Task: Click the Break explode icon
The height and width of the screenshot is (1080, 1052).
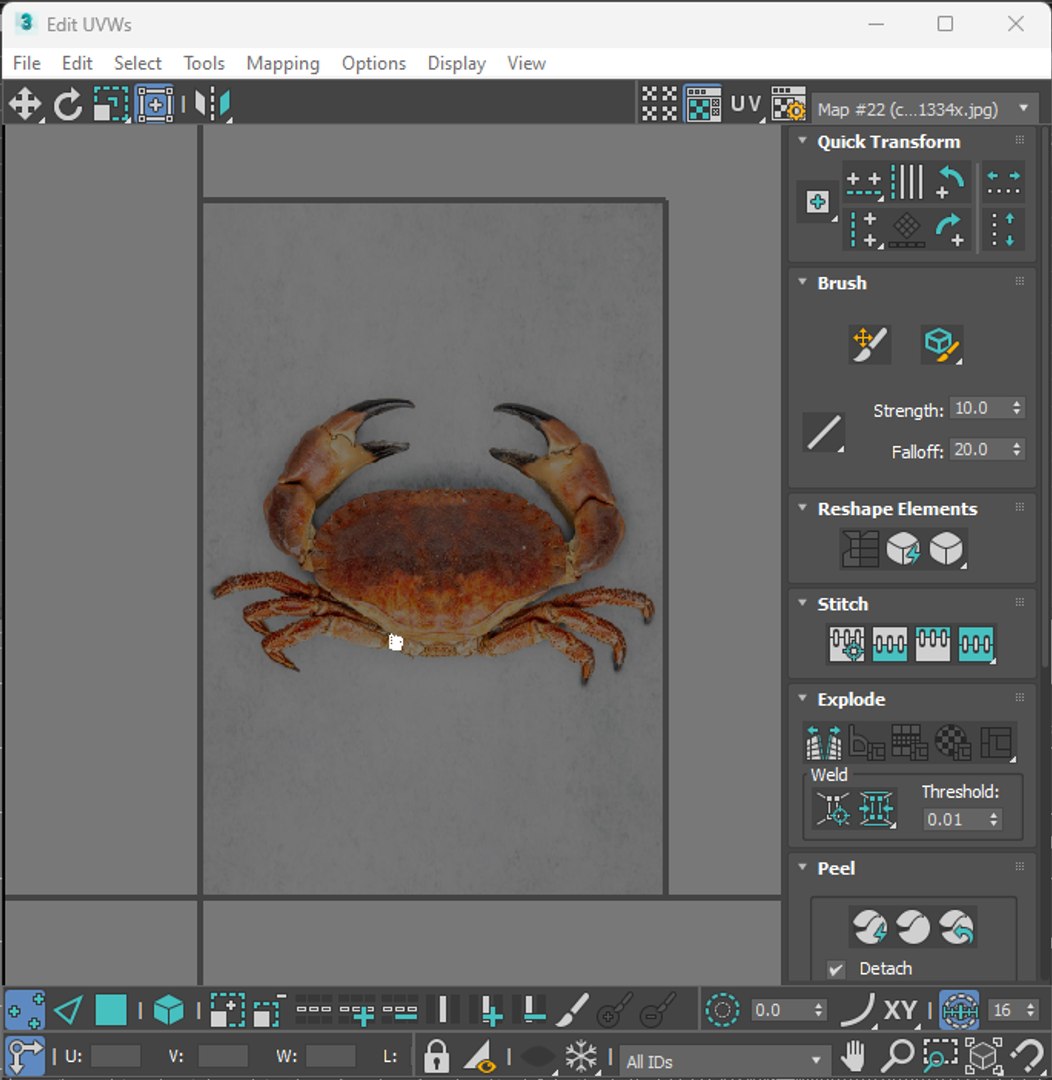Action: click(824, 742)
